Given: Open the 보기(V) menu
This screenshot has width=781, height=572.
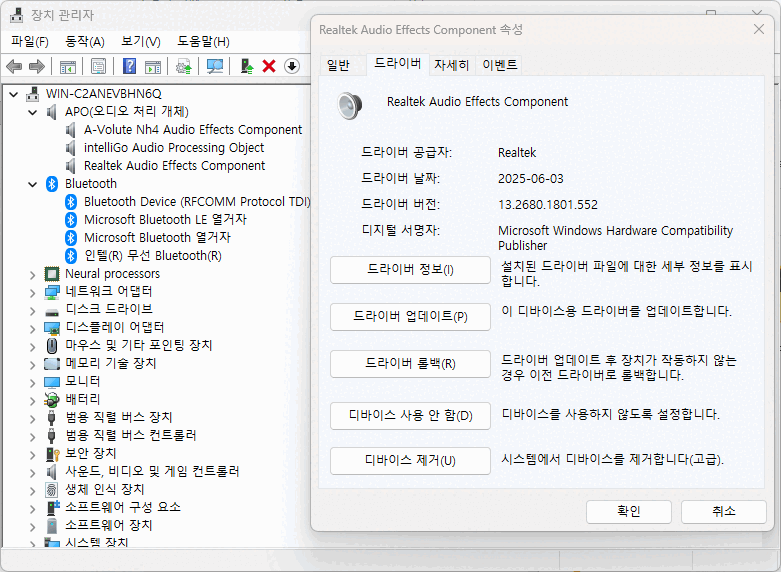Looking at the screenshot, I should (141, 41).
